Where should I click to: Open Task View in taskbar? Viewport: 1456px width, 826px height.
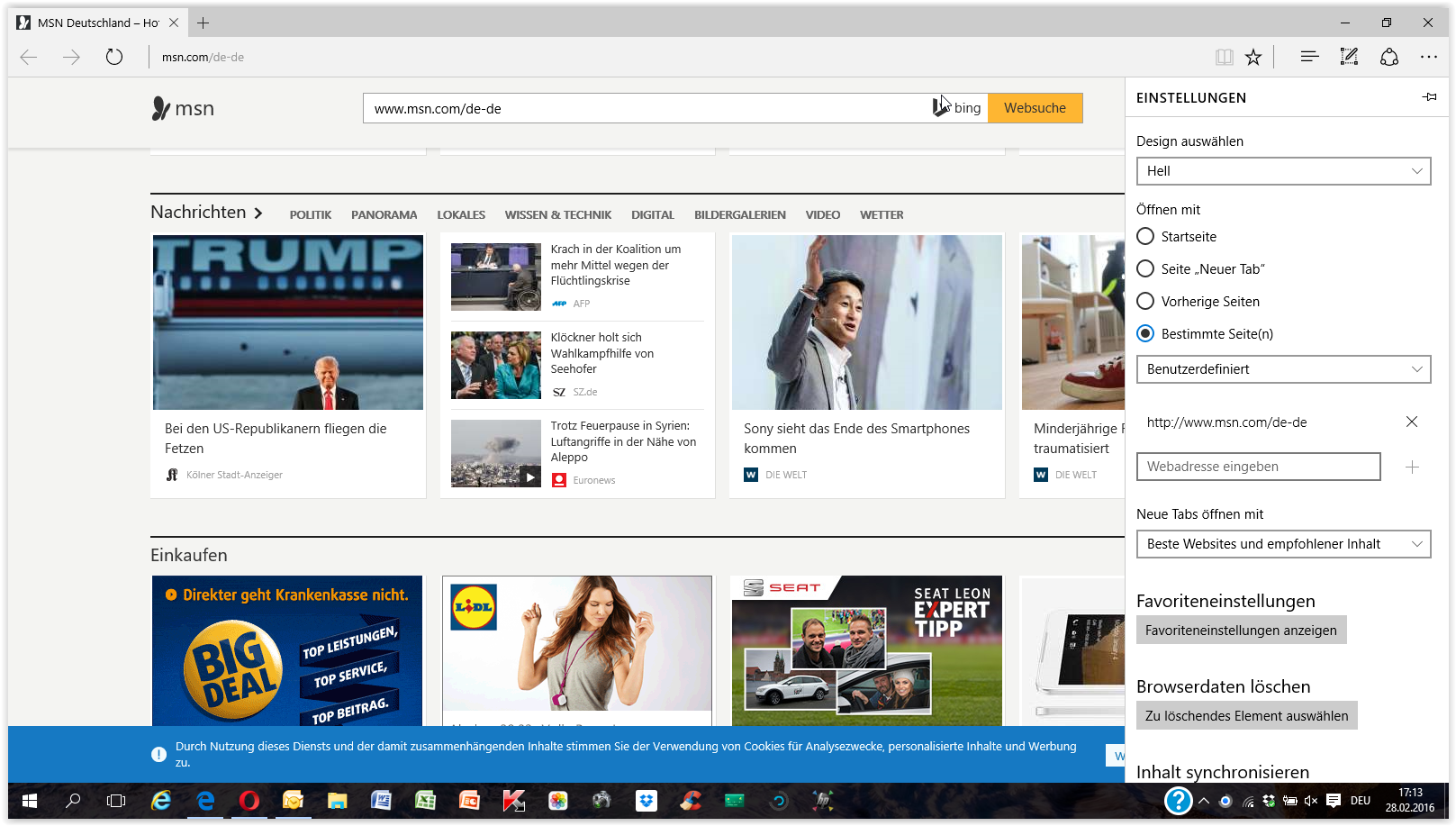pyautogui.click(x=116, y=800)
